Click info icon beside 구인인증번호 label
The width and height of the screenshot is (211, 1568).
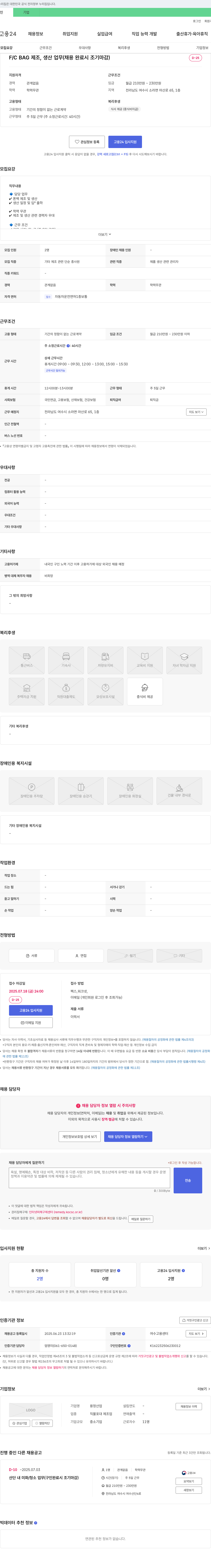pyautogui.click(x=129, y=1346)
